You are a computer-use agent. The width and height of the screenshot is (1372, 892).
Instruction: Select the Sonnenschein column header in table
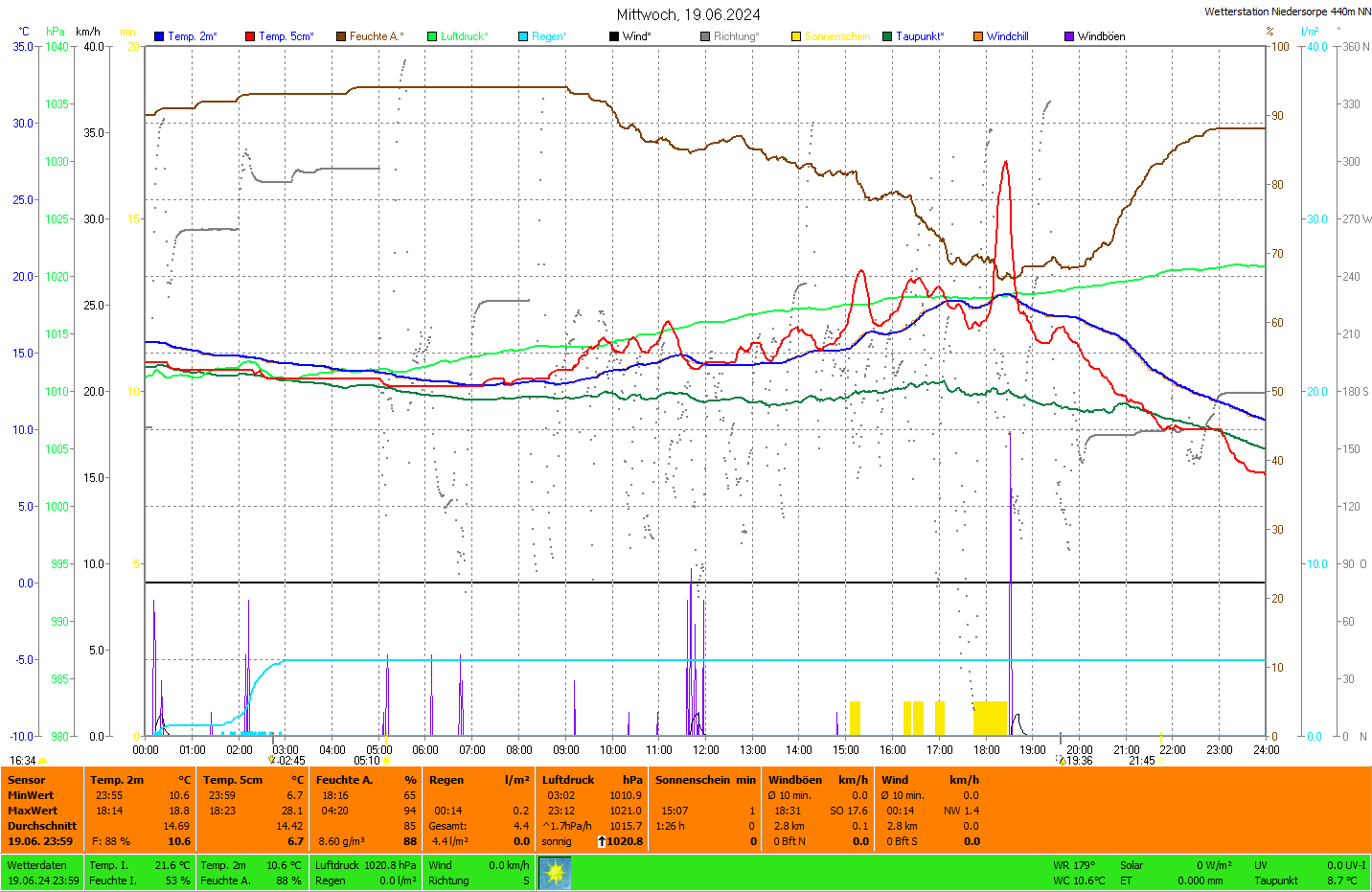(x=692, y=780)
